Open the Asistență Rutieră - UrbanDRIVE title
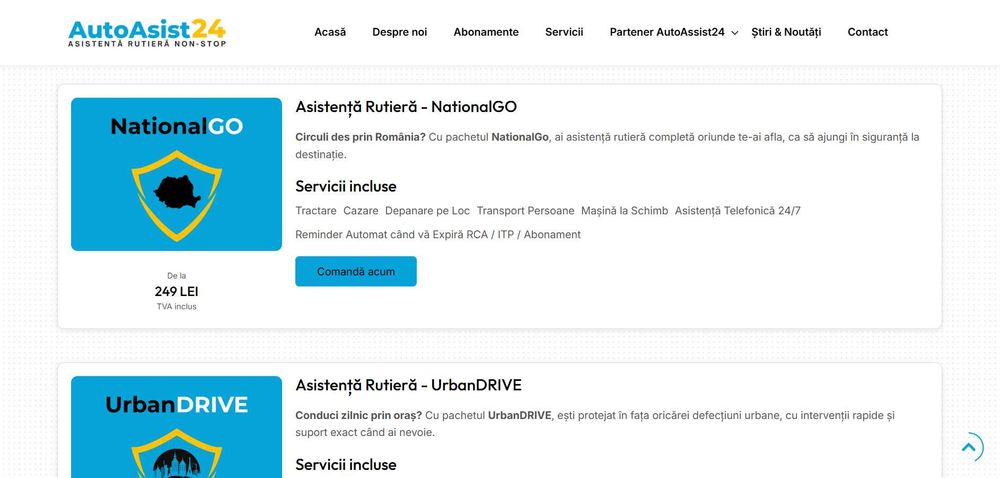This screenshot has height=478, width=1000. coord(408,385)
